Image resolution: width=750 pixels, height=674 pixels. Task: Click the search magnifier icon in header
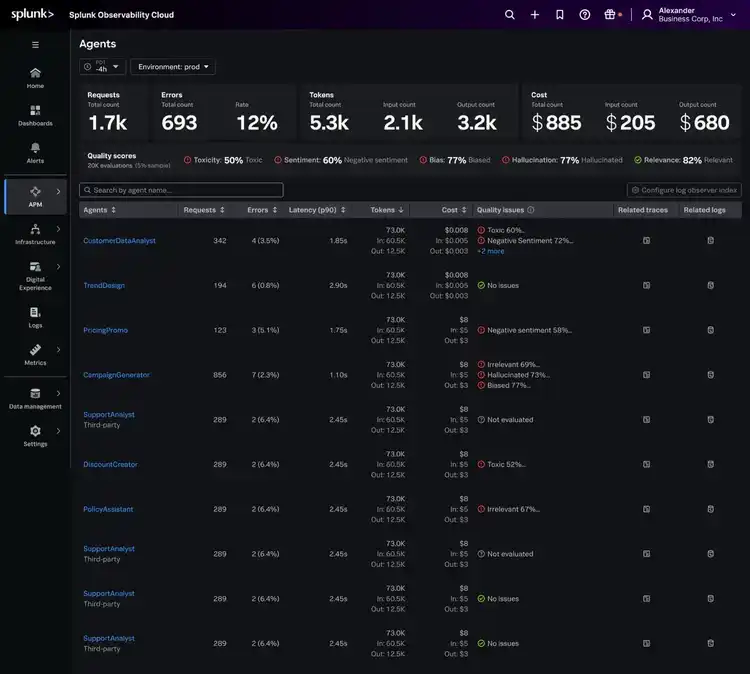pyautogui.click(x=510, y=15)
